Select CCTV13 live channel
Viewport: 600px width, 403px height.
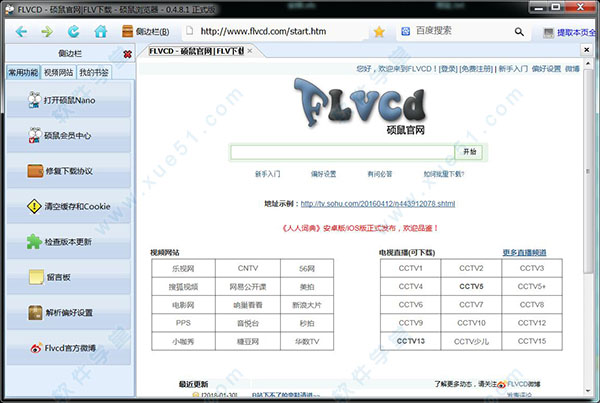[x=410, y=341]
